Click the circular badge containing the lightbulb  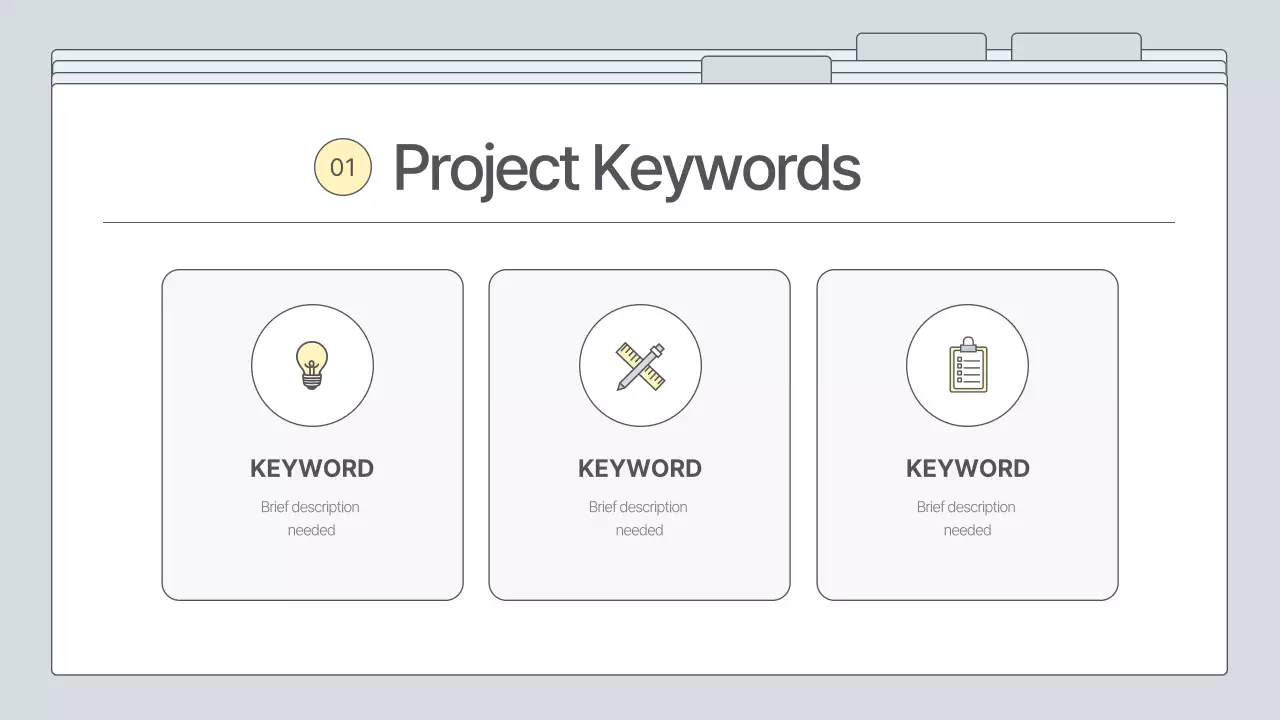(x=312, y=365)
